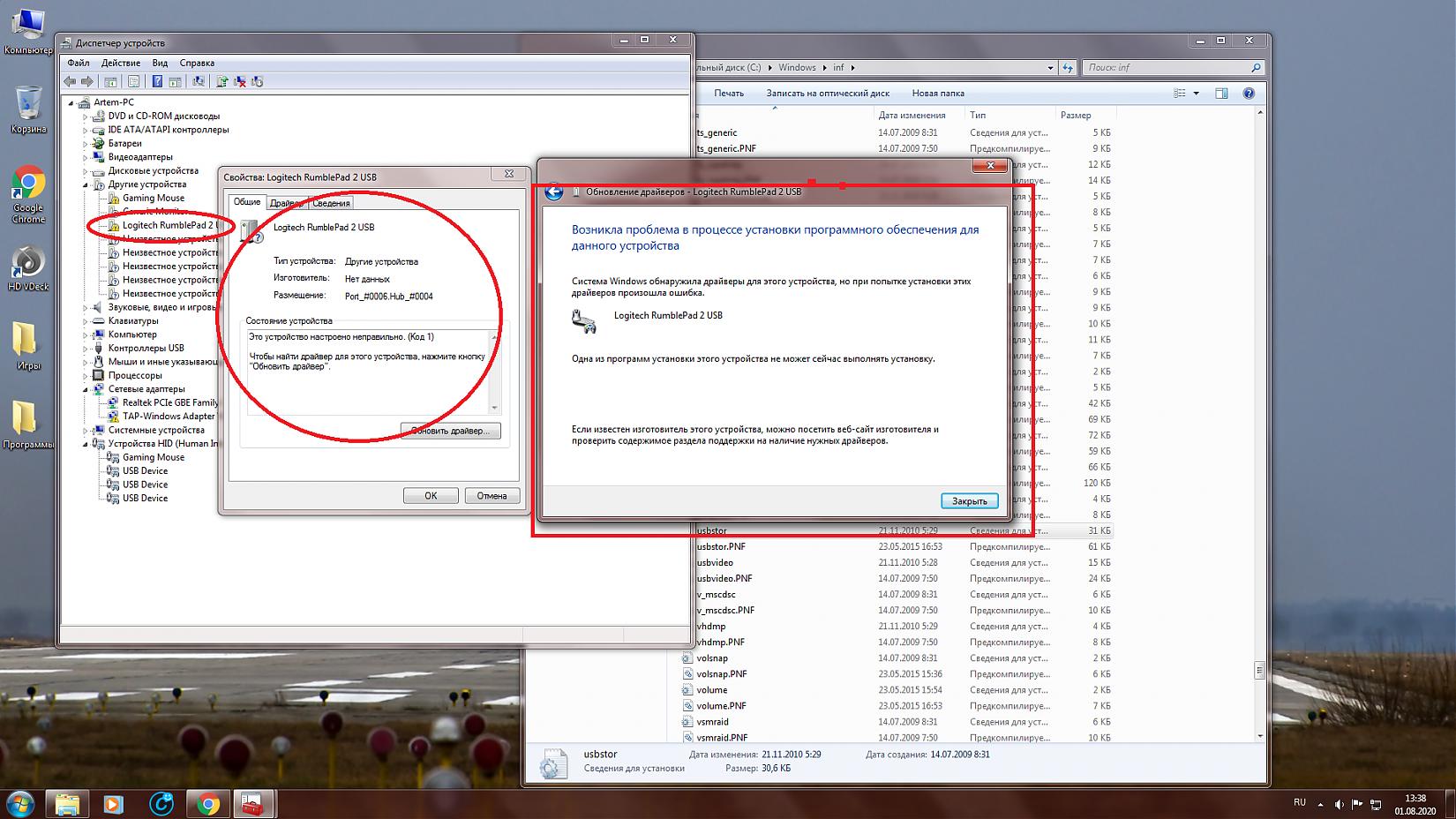Select Контроллеры USB category
This screenshot has width=1456, height=819.
tap(146, 348)
